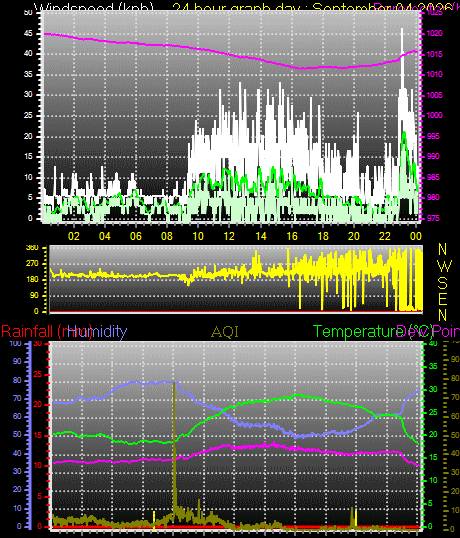The image size is (460, 538).
Task: Select the 06 hour label on time axis
Action: (x=136, y=236)
